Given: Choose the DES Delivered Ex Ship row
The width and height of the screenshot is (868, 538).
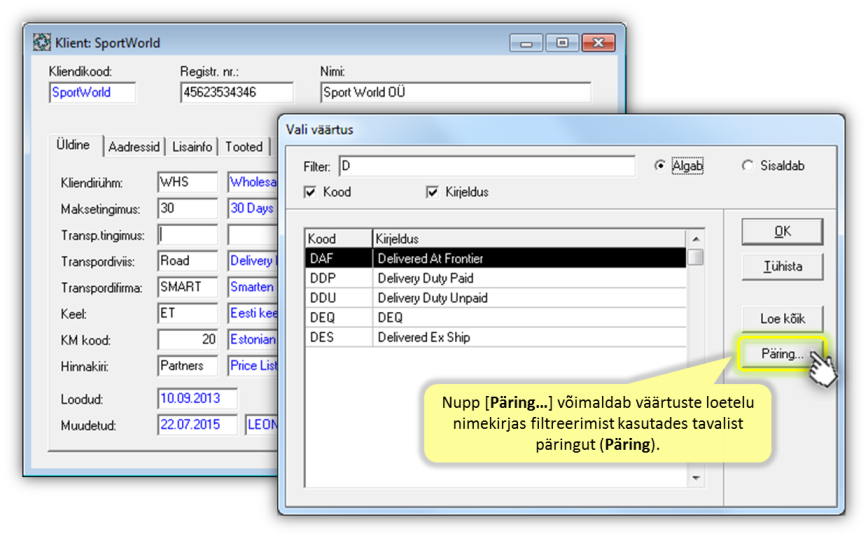Looking at the screenshot, I should point(495,337).
